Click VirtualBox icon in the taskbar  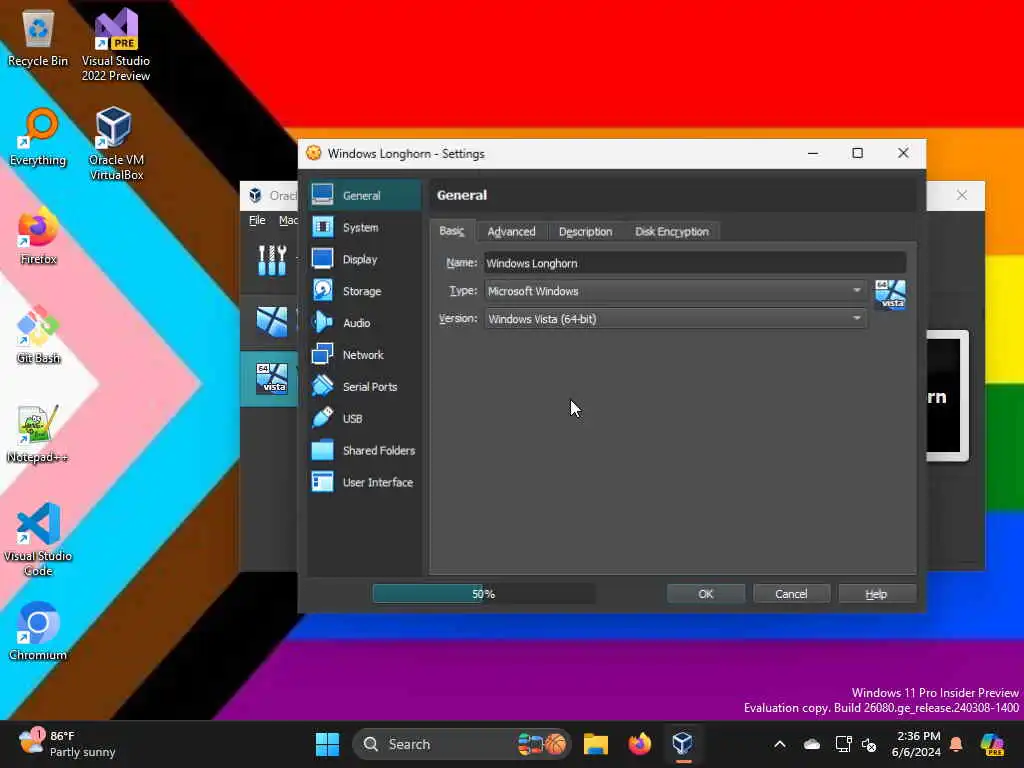tap(682, 744)
